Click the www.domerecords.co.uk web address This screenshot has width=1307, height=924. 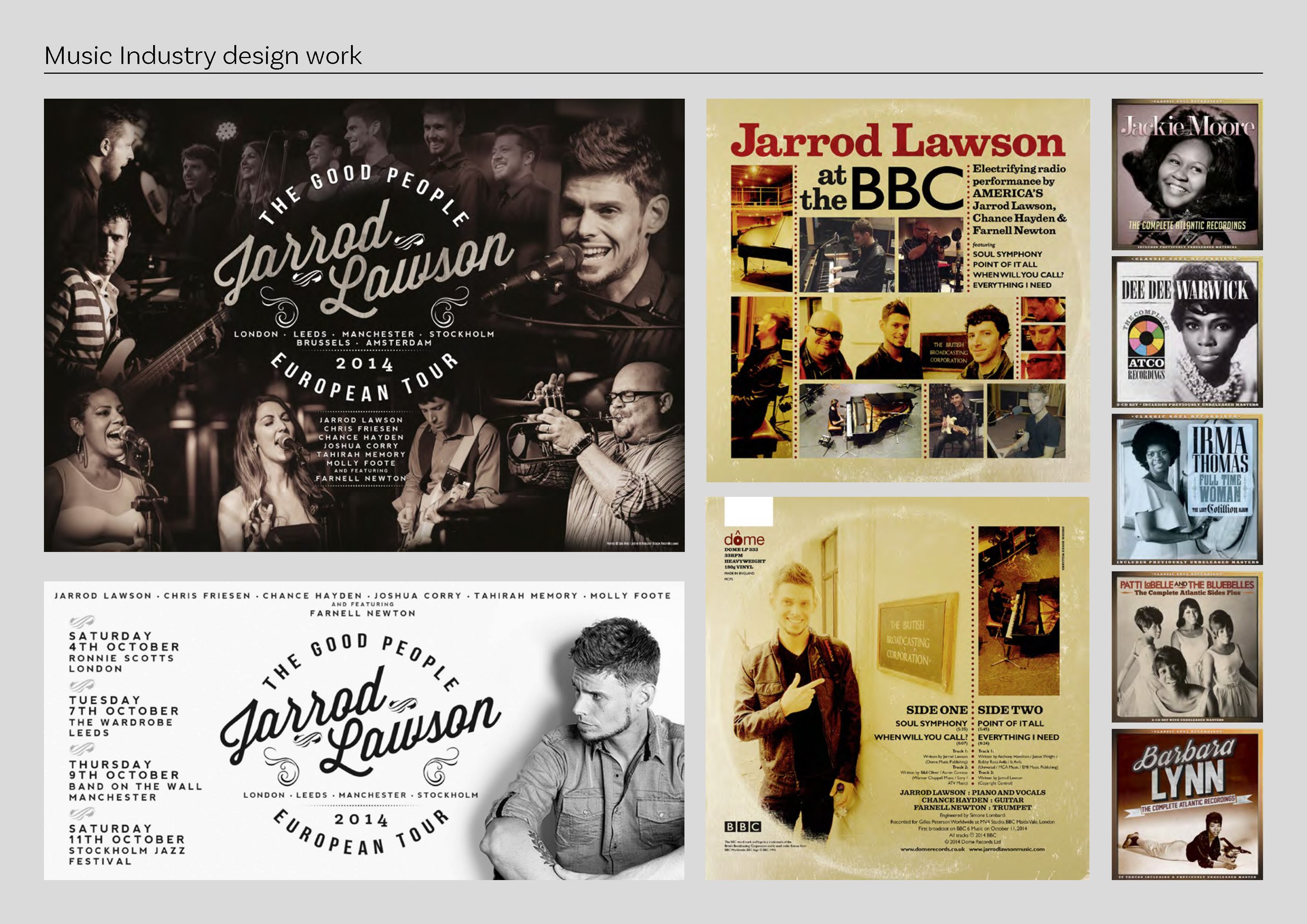coord(933,849)
